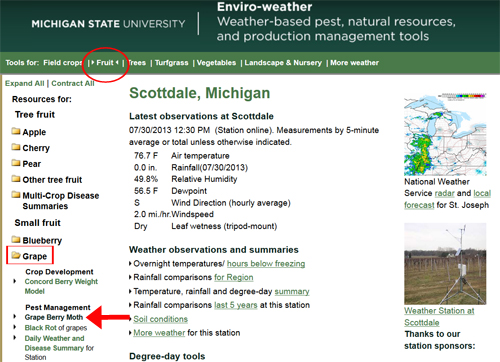Select the 49.8% Relative Humidity value
The height and width of the screenshot is (362, 500).
pyautogui.click(x=146, y=179)
